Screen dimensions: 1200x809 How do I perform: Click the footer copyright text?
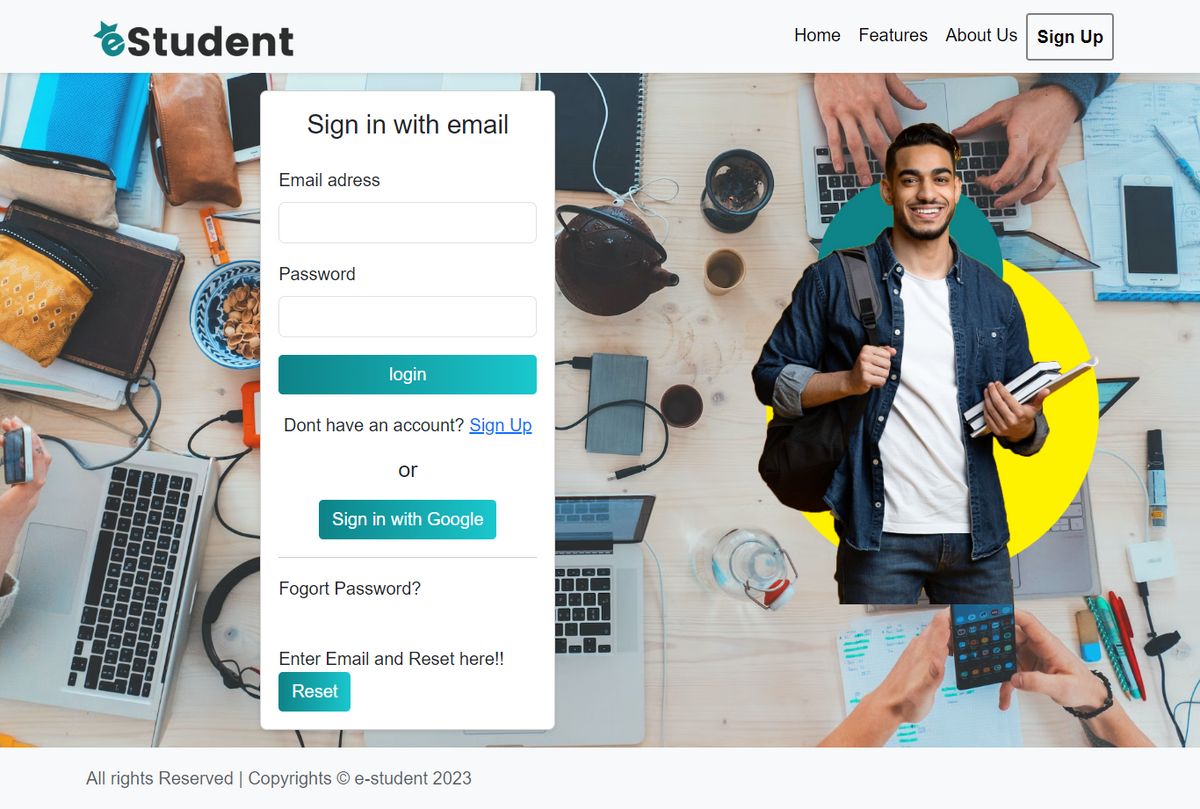(279, 778)
